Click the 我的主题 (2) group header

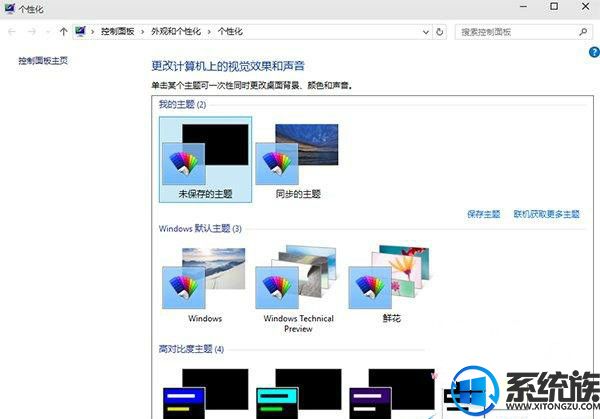[183, 104]
